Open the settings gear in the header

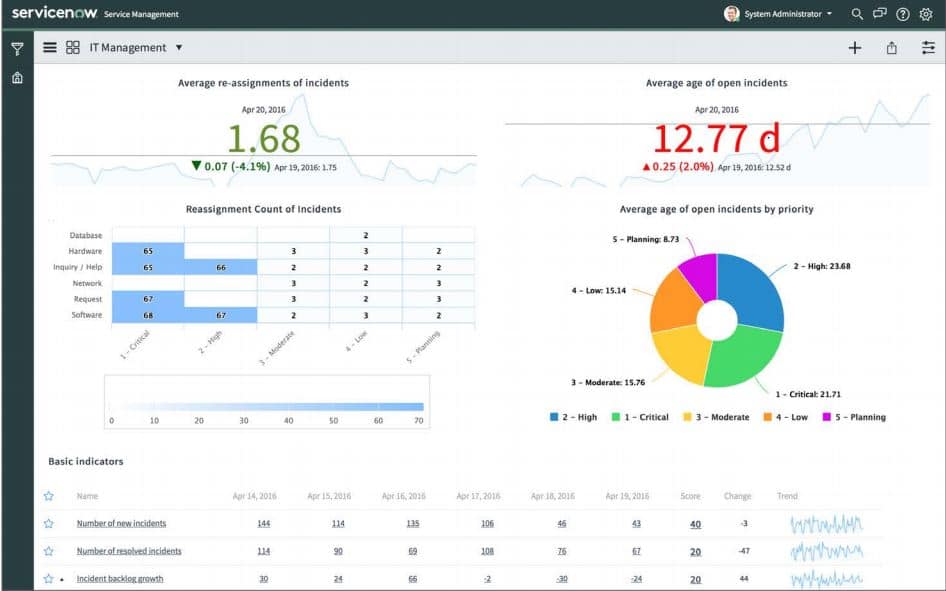point(927,14)
